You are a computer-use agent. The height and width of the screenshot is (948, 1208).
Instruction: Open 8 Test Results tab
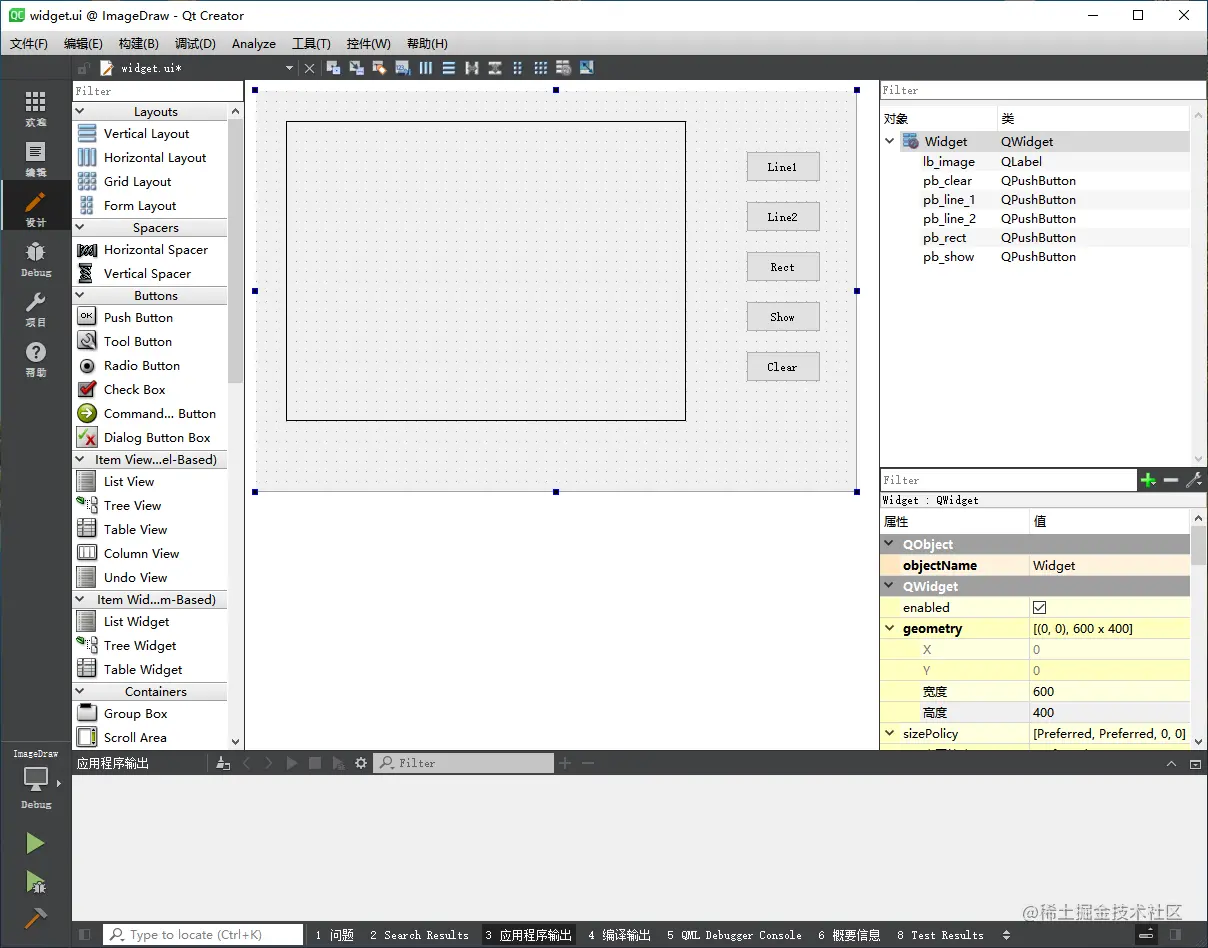pos(940,935)
